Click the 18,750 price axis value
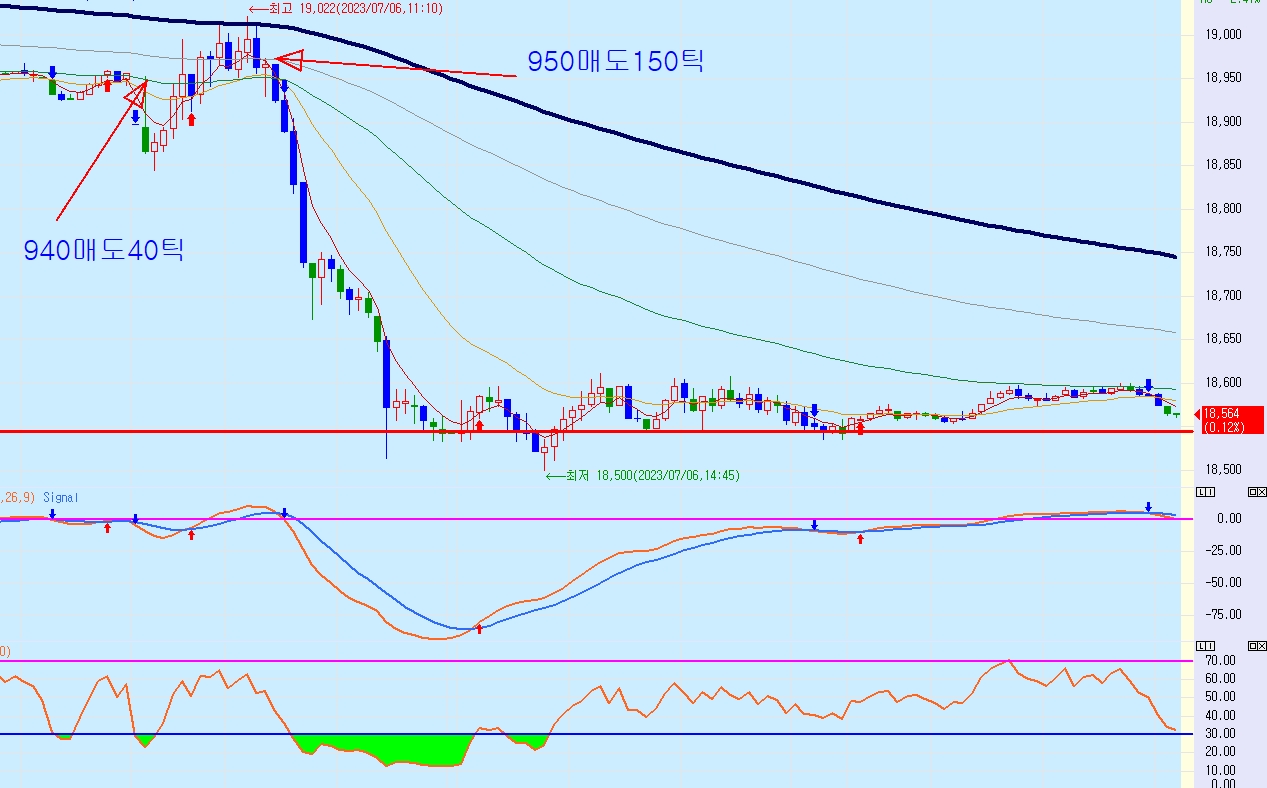1267x788 pixels. click(x=1224, y=252)
